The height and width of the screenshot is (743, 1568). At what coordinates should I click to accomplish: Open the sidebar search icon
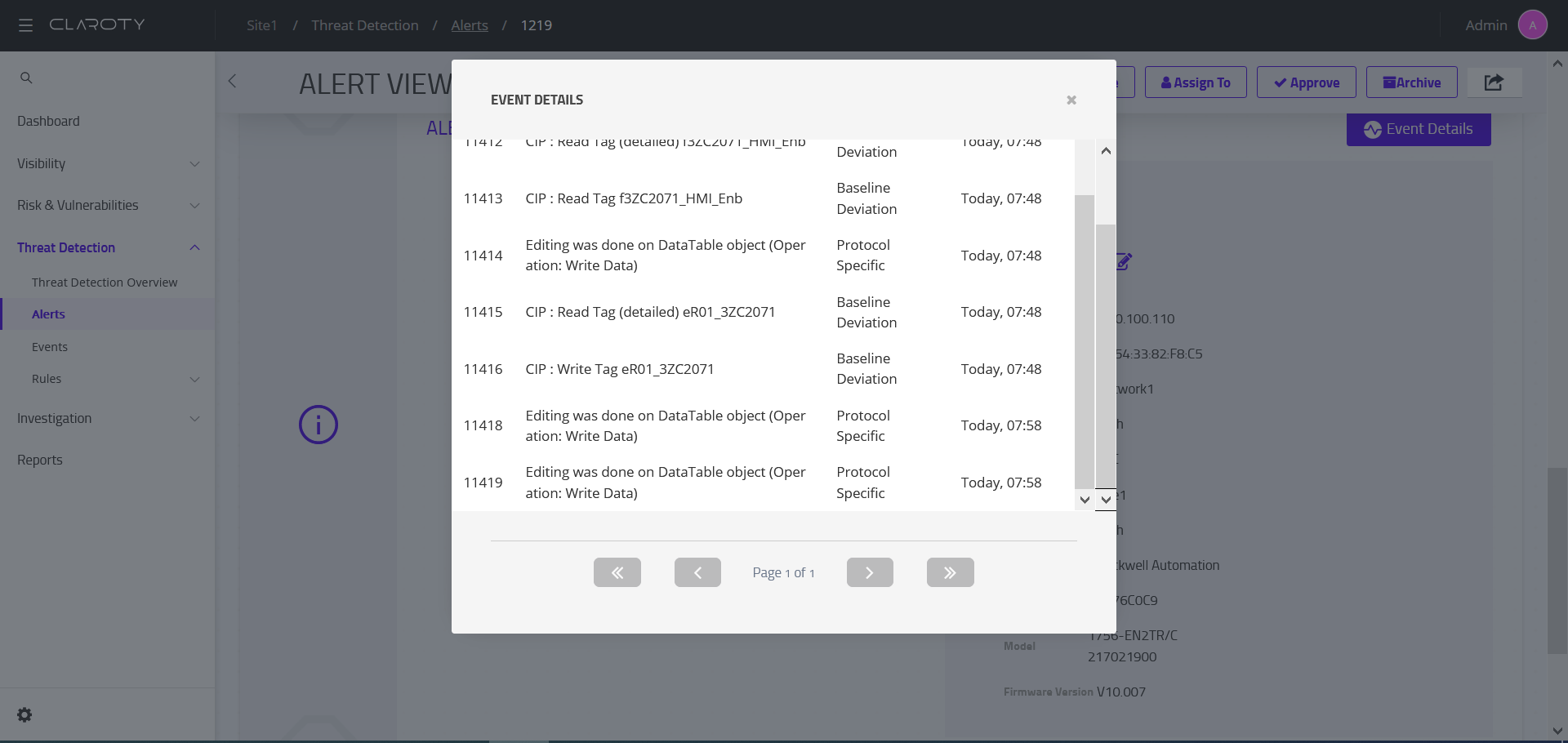[x=26, y=78]
